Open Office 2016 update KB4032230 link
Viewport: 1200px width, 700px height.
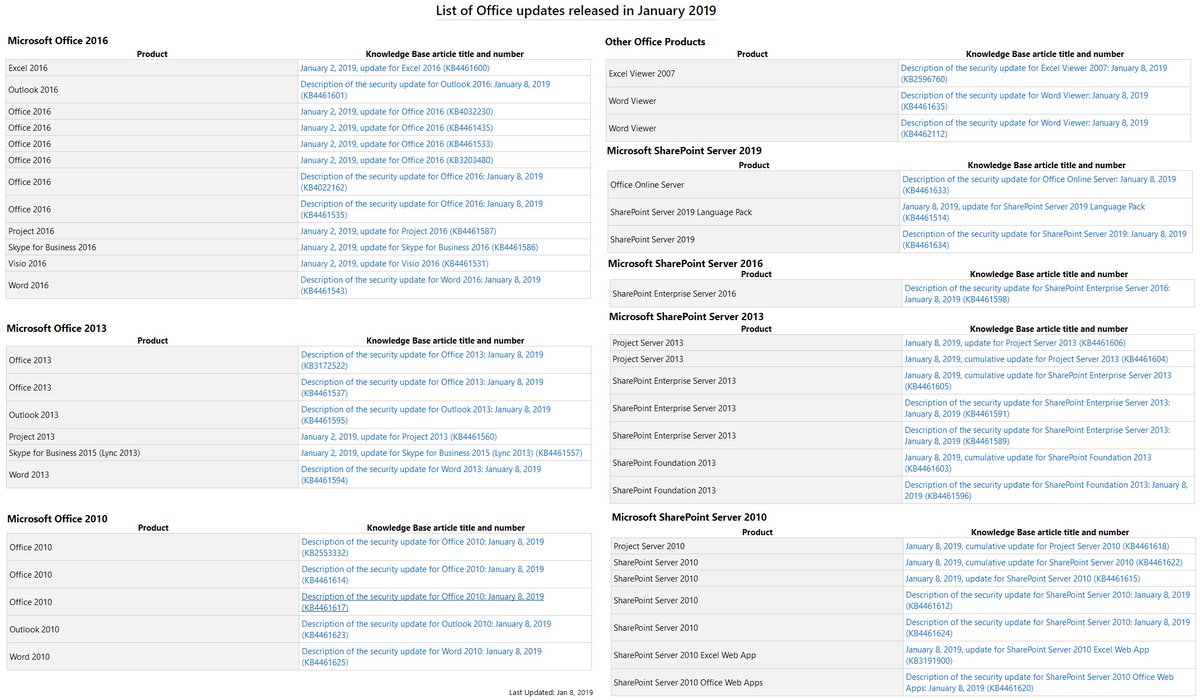(x=396, y=112)
